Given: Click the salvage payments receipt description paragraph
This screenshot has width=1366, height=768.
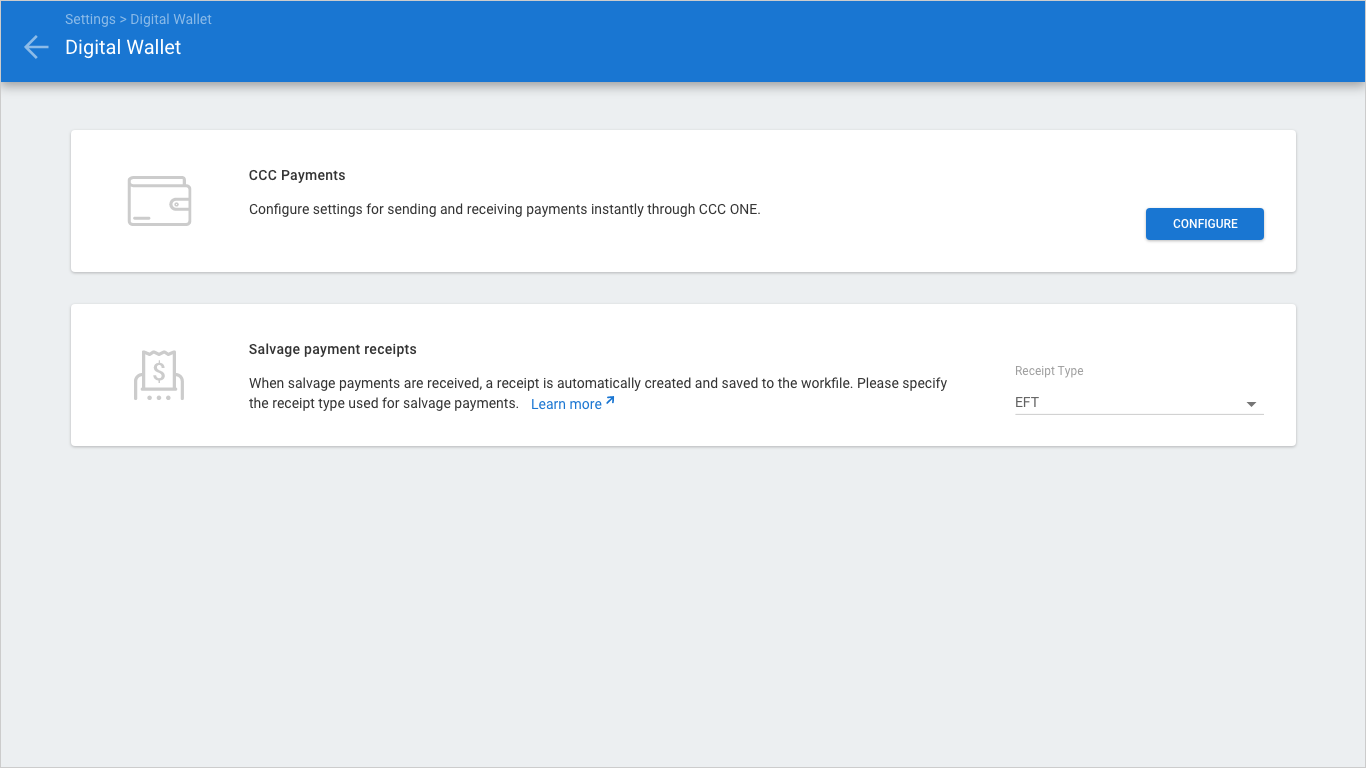Looking at the screenshot, I should pyautogui.click(x=597, y=384).
